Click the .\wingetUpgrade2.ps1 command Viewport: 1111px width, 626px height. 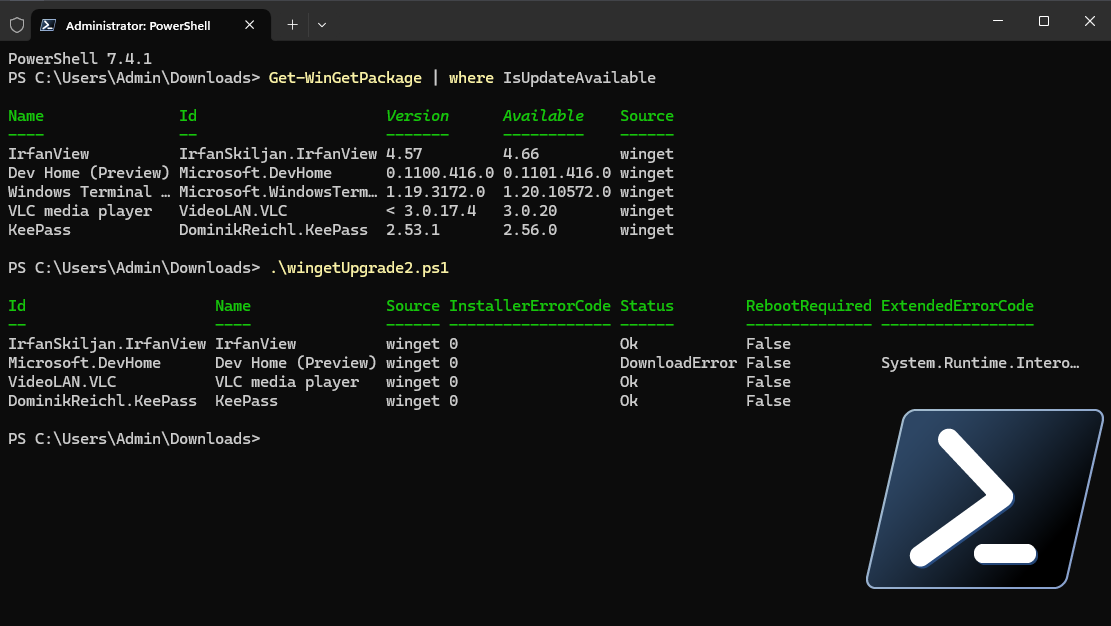359,268
